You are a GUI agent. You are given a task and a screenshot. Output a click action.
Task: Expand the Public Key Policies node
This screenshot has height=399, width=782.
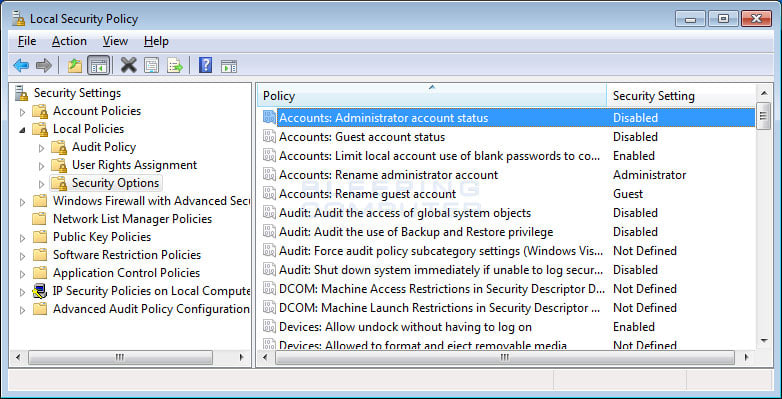point(22,238)
